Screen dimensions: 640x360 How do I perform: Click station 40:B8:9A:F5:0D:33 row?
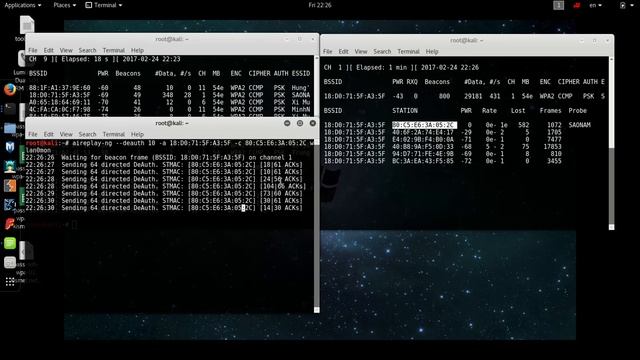pyautogui.click(x=442, y=147)
